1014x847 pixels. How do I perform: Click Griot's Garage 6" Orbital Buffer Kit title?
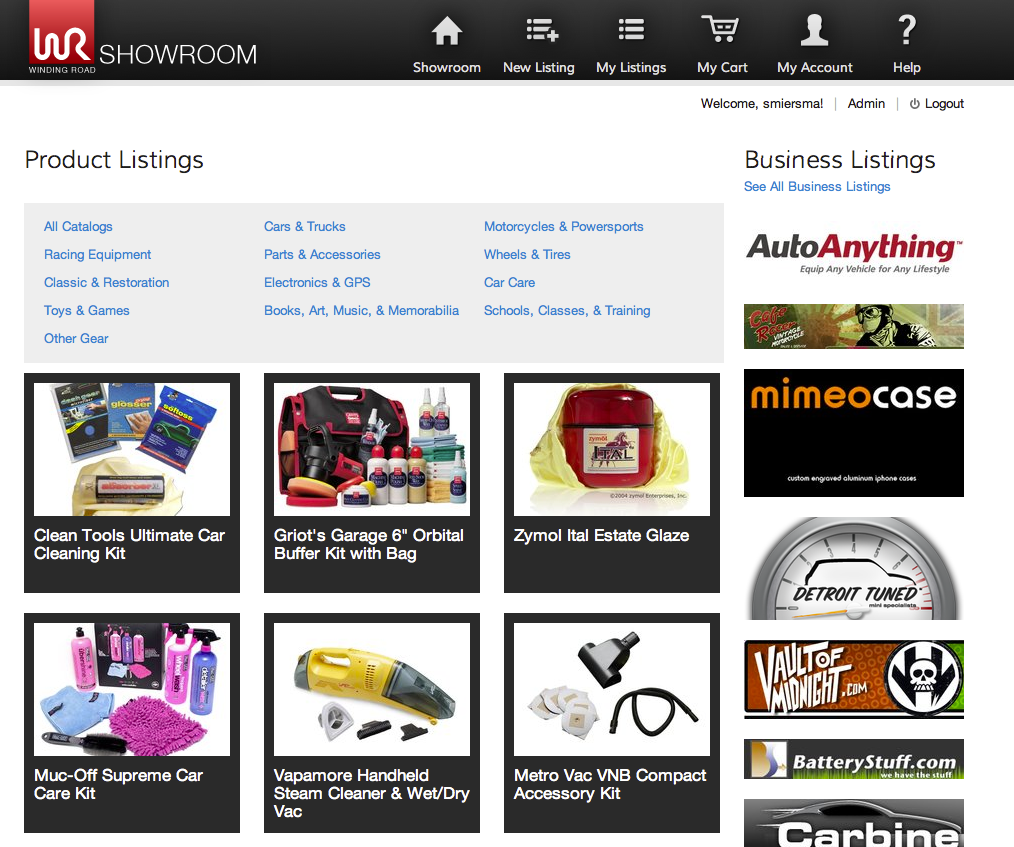click(369, 544)
